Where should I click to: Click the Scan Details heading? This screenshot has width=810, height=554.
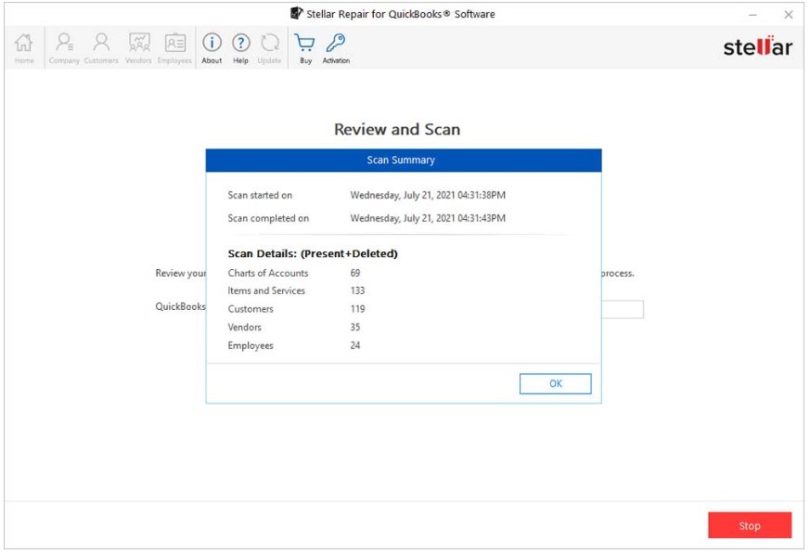pos(313,254)
